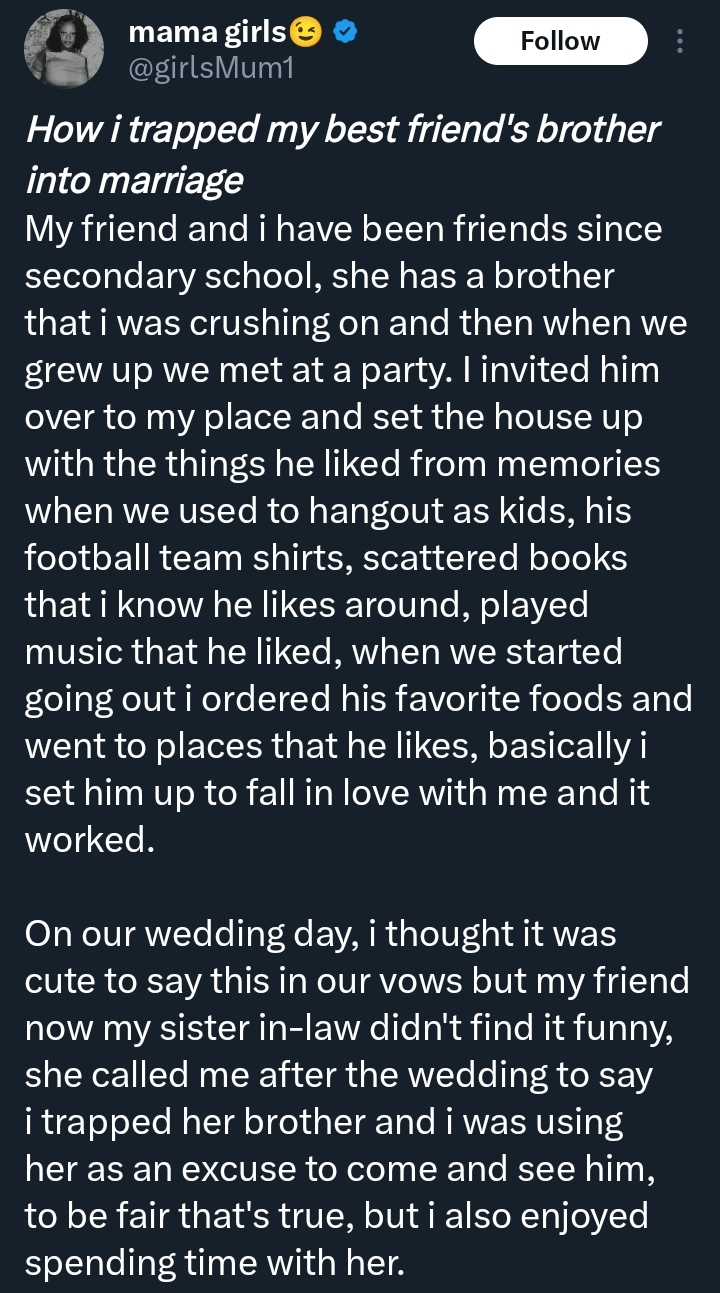Click the italic words 'into marriage'
720x1293 pixels.
133,180
